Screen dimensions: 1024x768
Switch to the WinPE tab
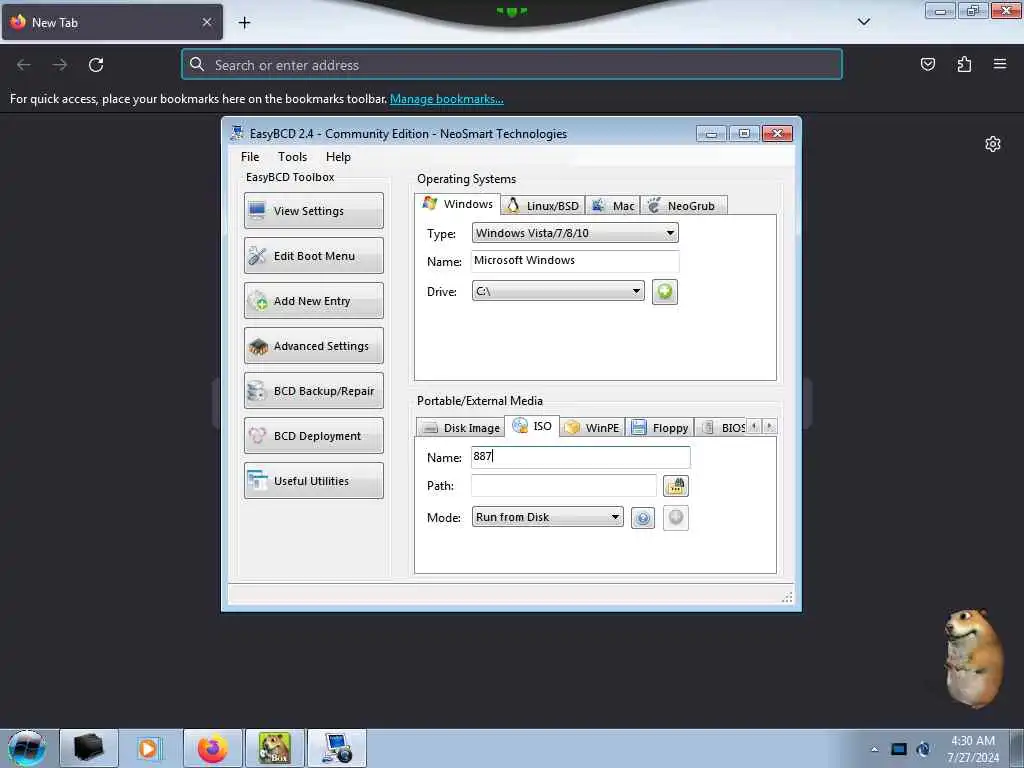tap(592, 428)
